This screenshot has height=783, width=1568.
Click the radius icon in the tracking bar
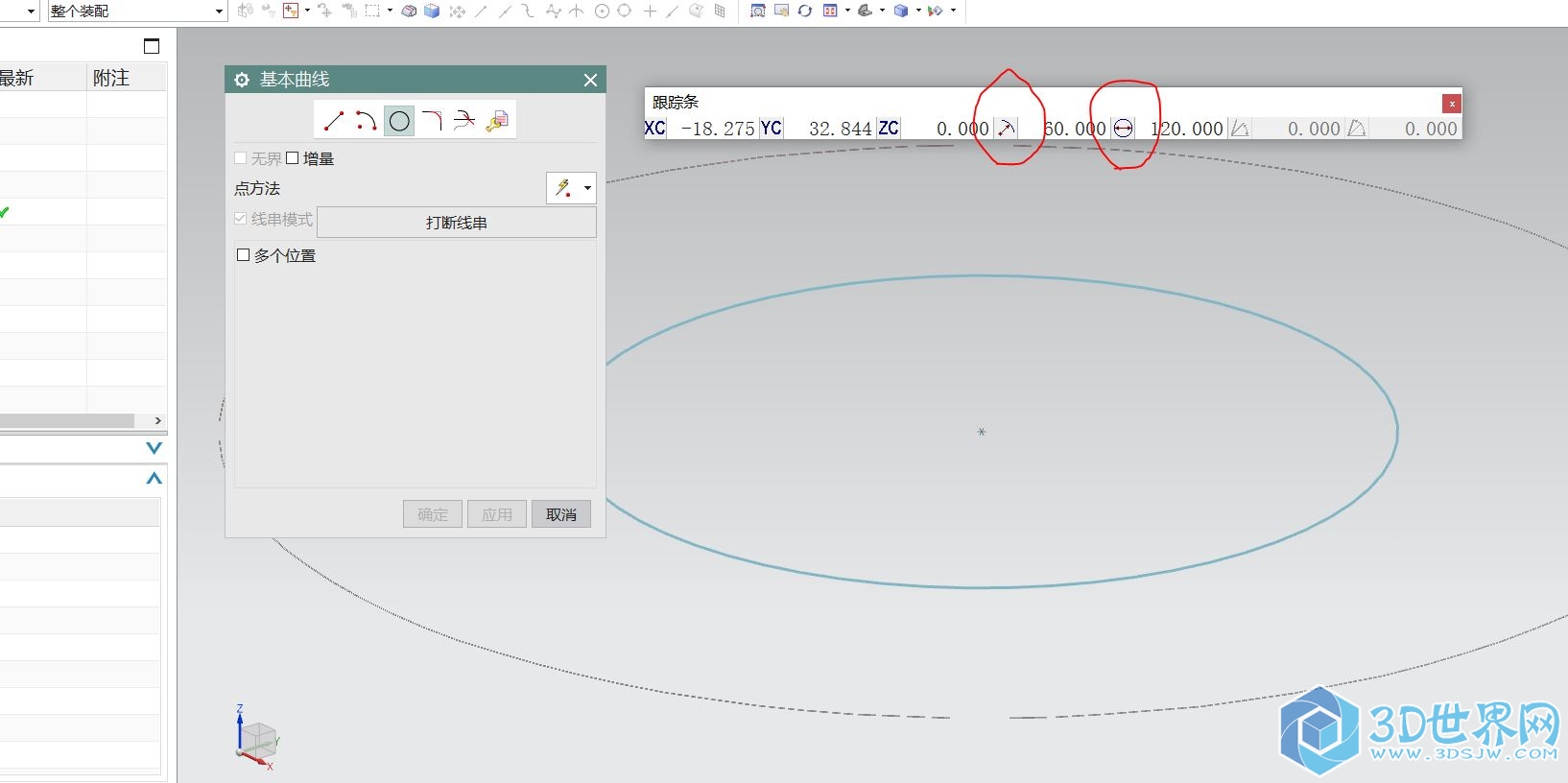pos(1006,129)
